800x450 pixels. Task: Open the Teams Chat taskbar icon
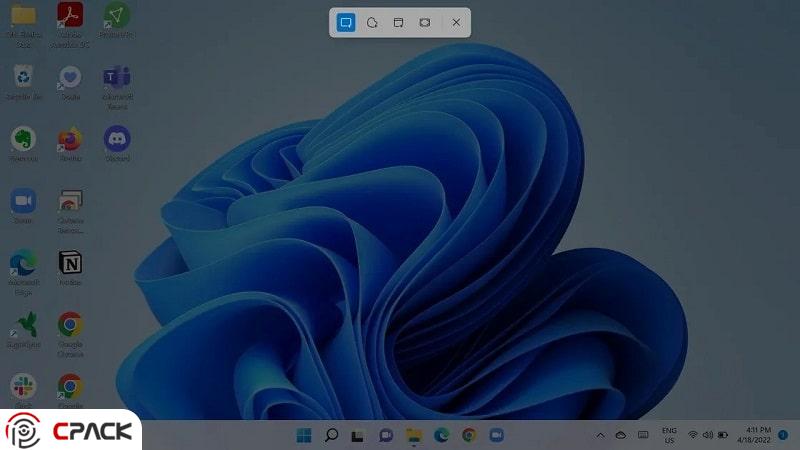[386, 435]
